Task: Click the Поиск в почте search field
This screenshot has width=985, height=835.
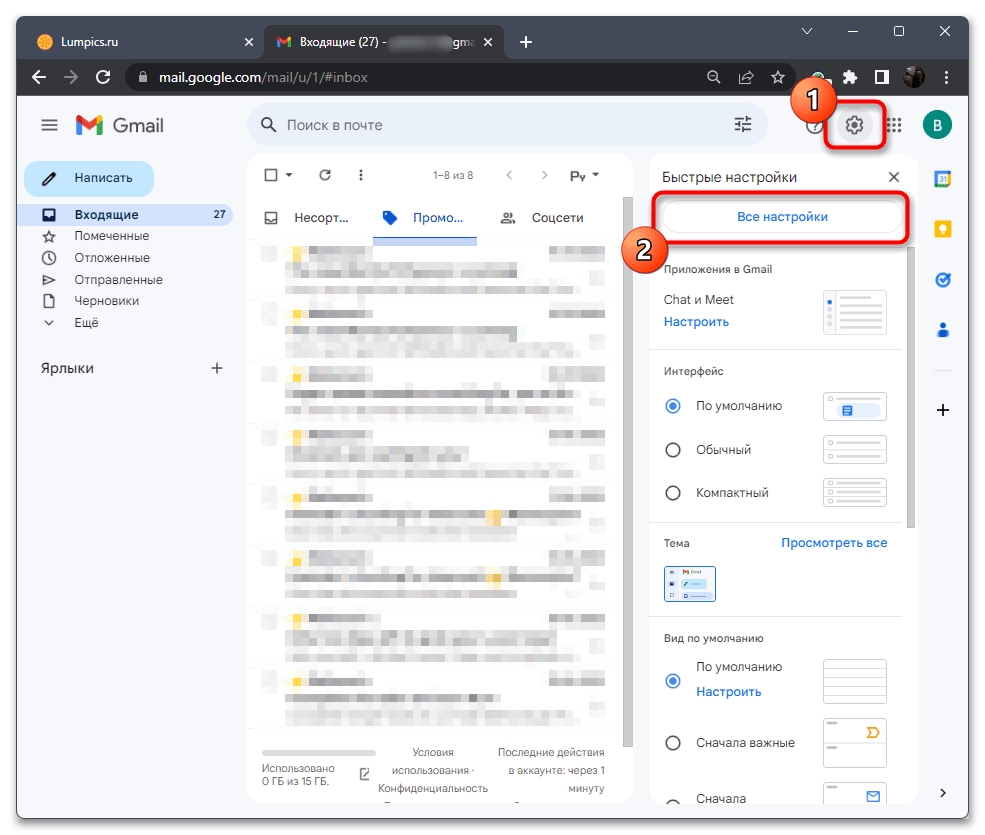Action: [x=500, y=125]
